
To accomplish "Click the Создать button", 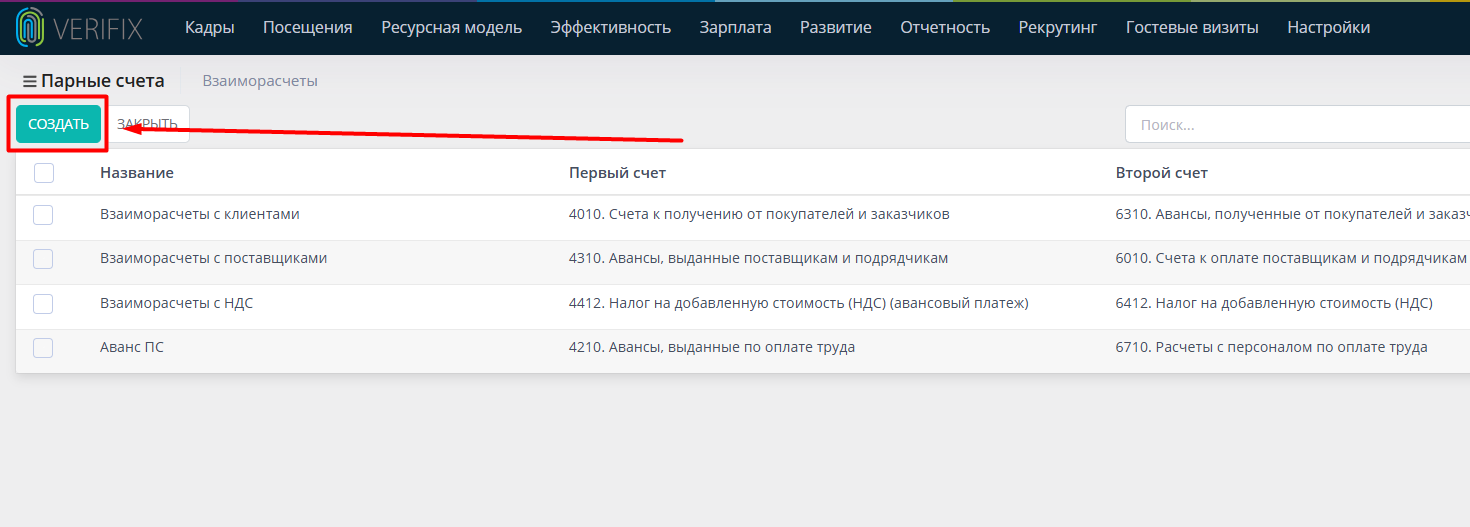I will [x=59, y=124].
